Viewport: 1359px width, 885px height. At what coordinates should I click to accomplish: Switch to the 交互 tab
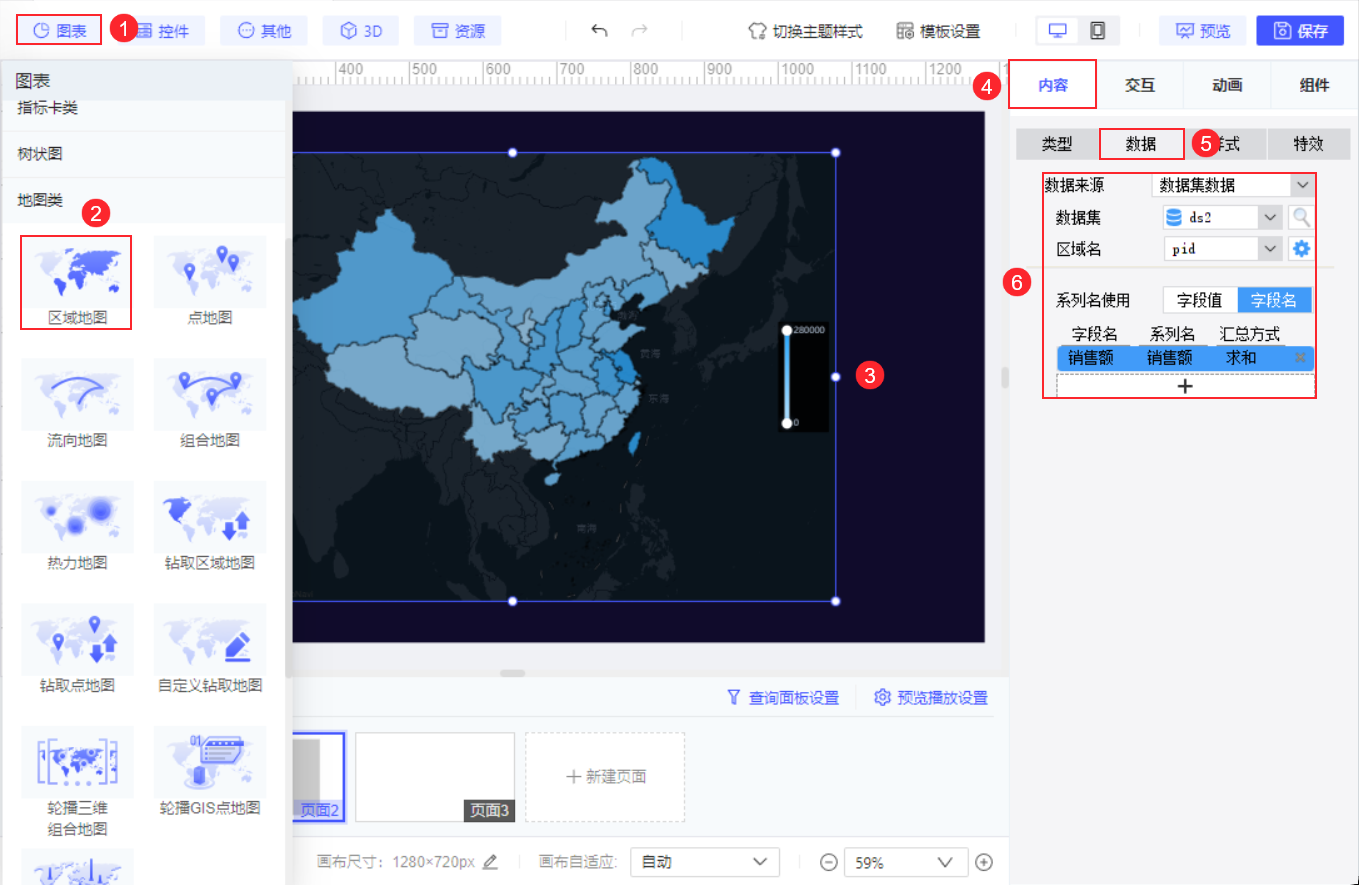(1140, 85)
